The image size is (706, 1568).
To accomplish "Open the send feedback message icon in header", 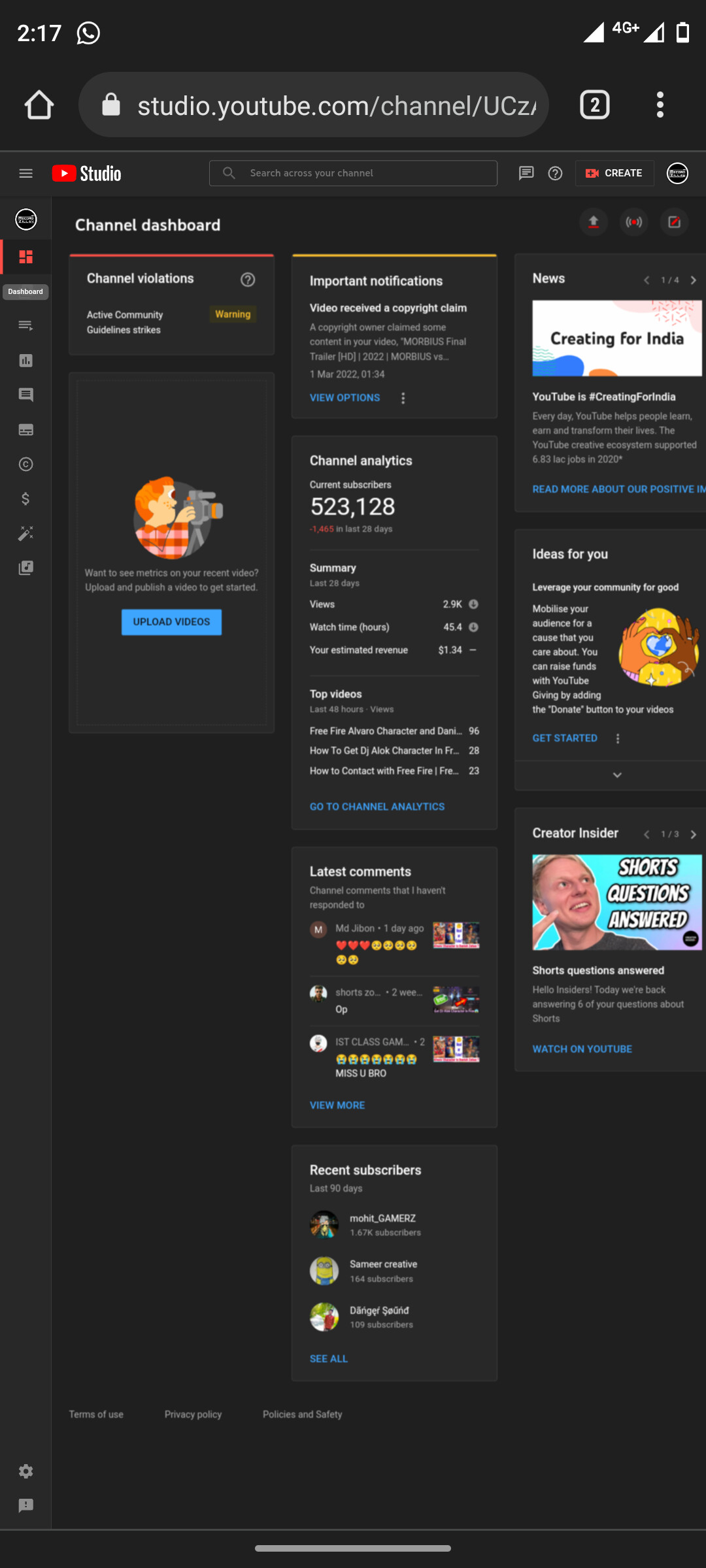I will (x=526, y=173).
